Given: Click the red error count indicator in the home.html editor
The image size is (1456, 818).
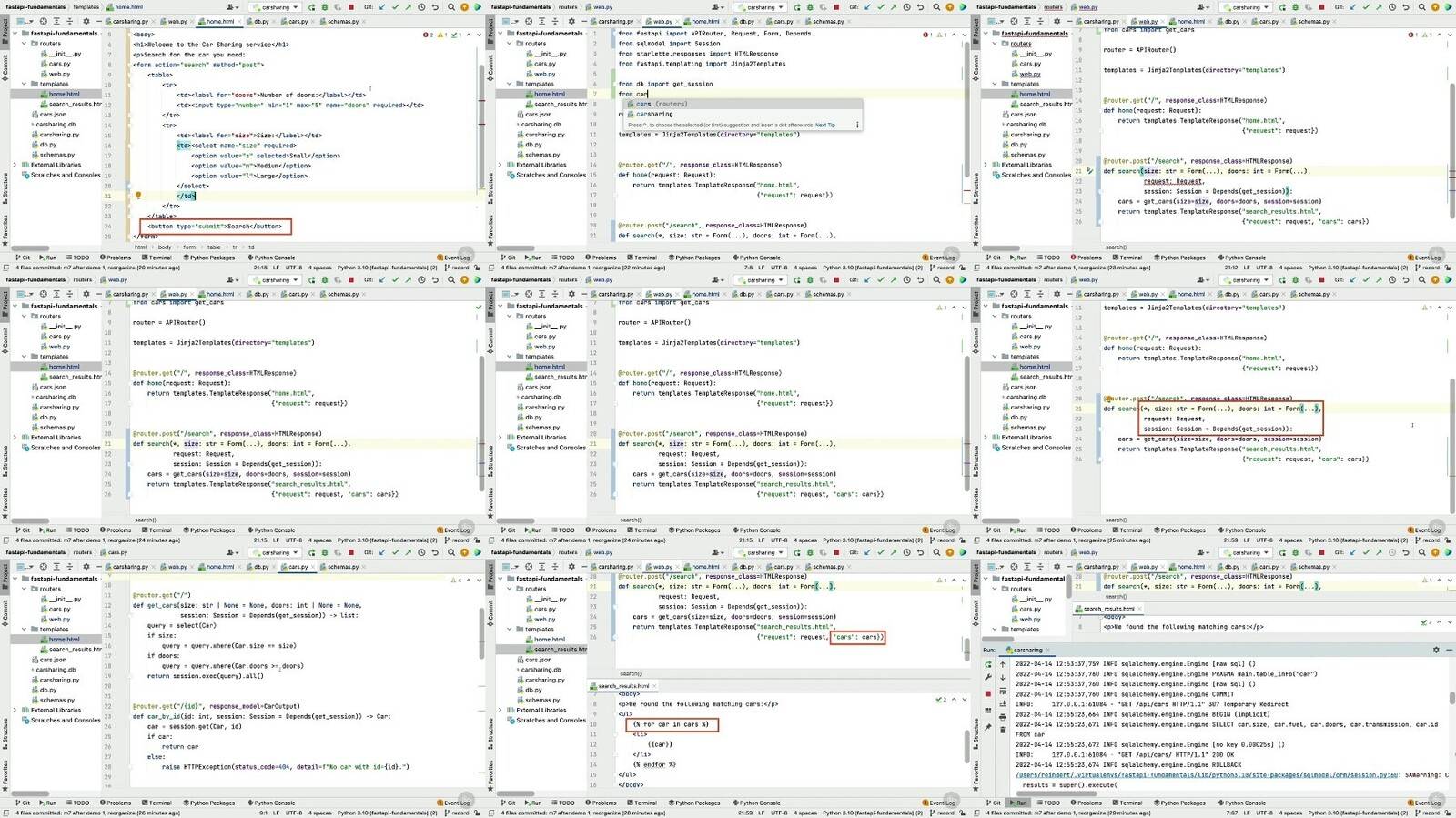Looking at the screenshot, I should (428, 35).
